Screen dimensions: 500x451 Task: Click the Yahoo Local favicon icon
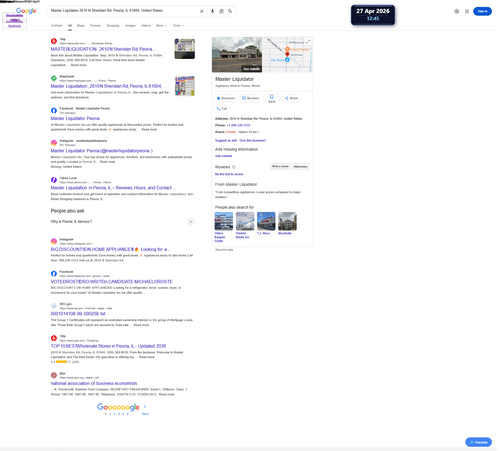(x=54, y=180)
